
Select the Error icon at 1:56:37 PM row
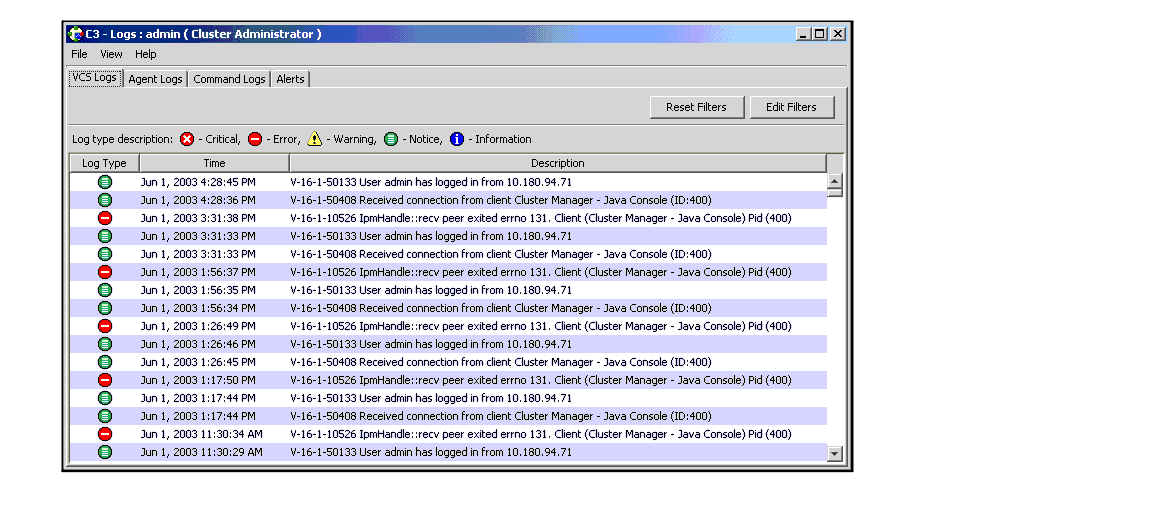pos(105,272)
